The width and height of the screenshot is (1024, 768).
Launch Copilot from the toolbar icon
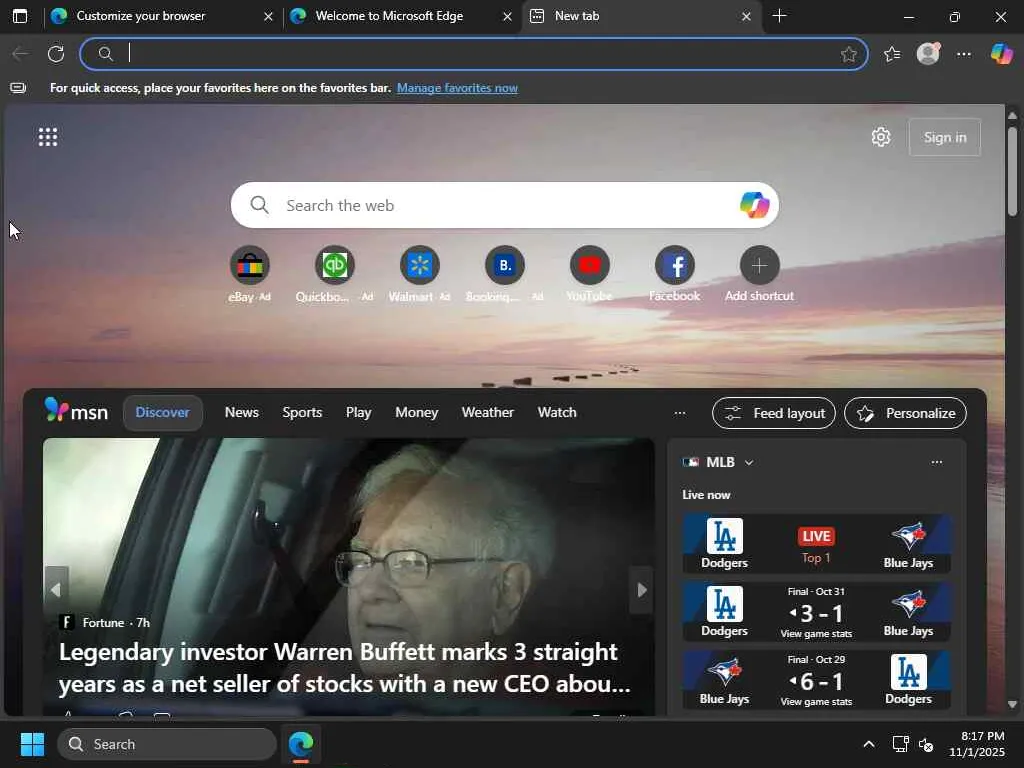[1001, 54]
